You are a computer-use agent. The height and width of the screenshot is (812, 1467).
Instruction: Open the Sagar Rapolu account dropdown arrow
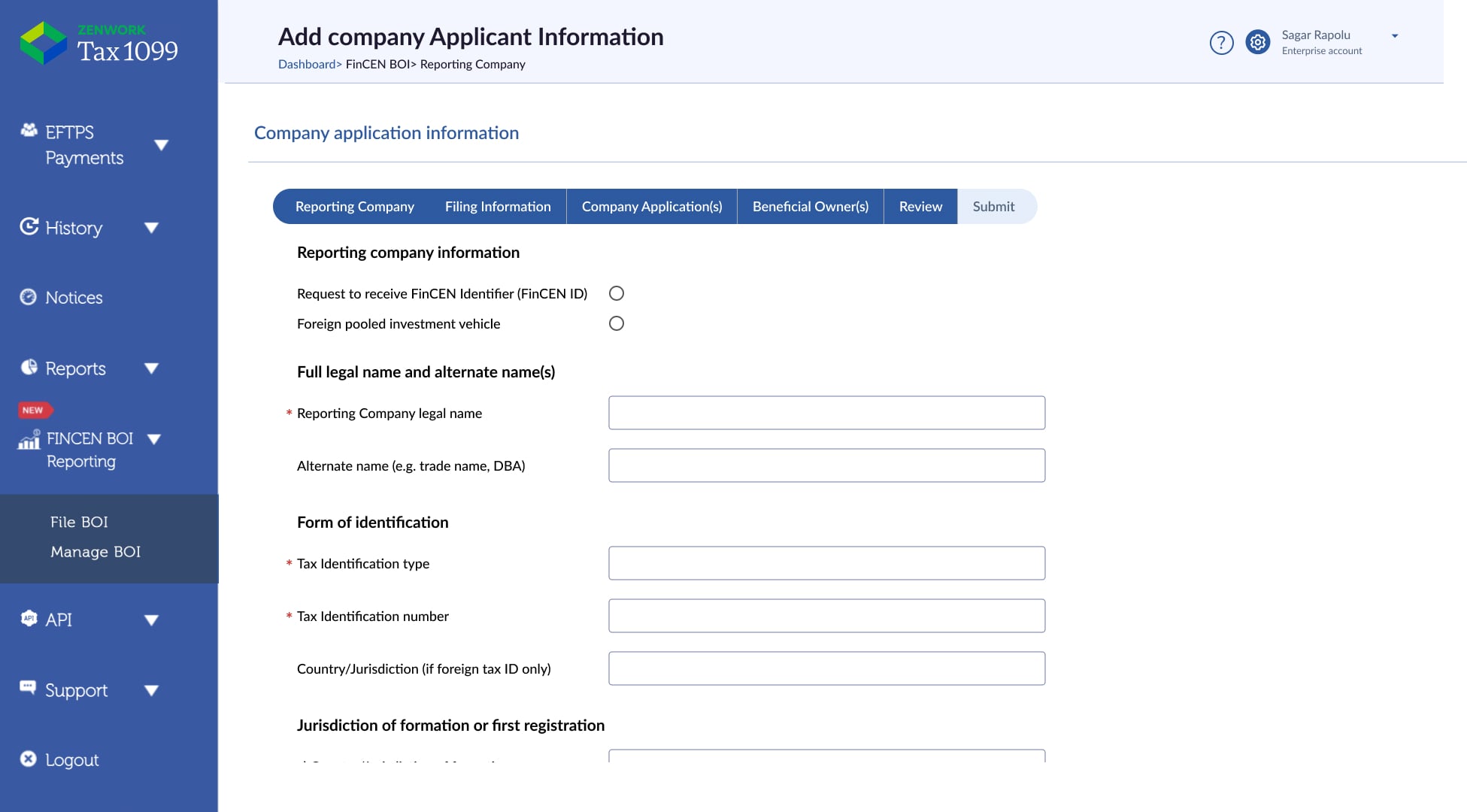click(x=1395, y=36)
